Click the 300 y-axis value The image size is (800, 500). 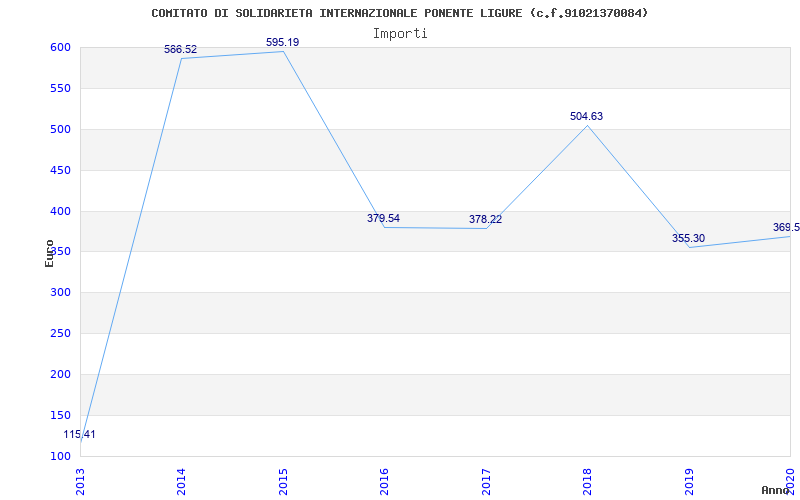[x=60, y=293]
